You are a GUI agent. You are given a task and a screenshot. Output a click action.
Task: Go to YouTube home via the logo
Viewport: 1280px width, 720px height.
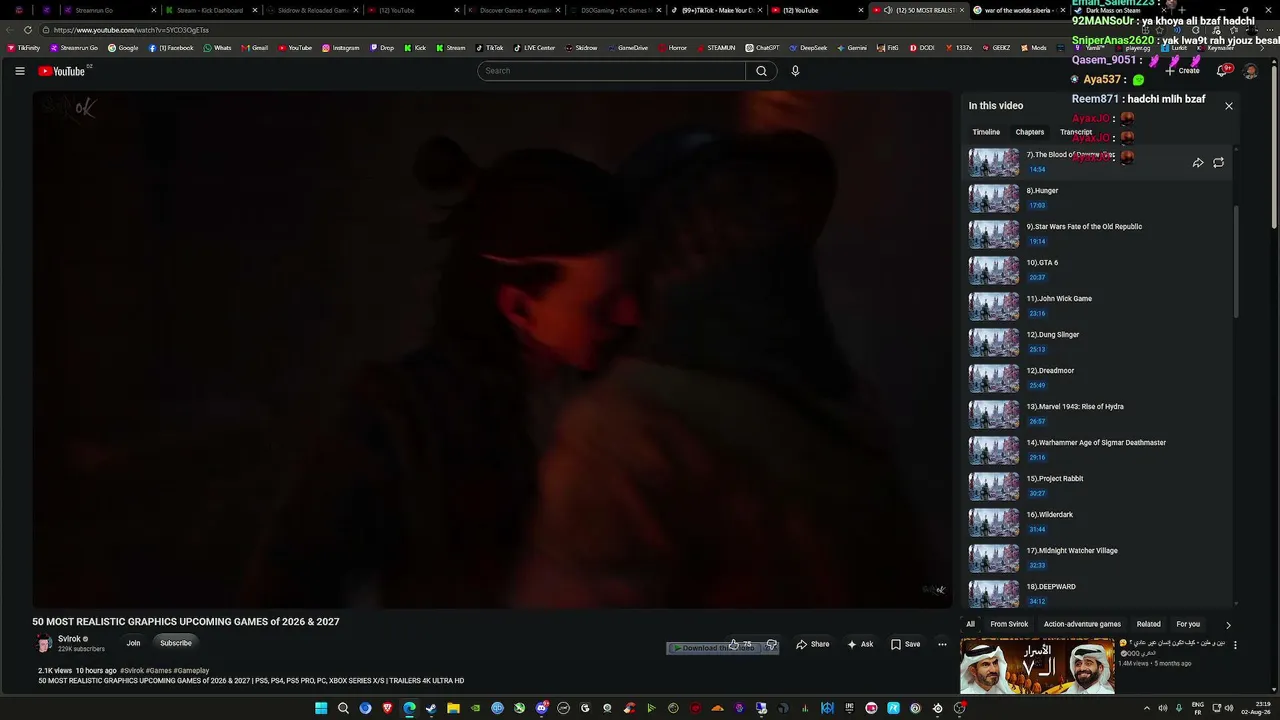62,71
